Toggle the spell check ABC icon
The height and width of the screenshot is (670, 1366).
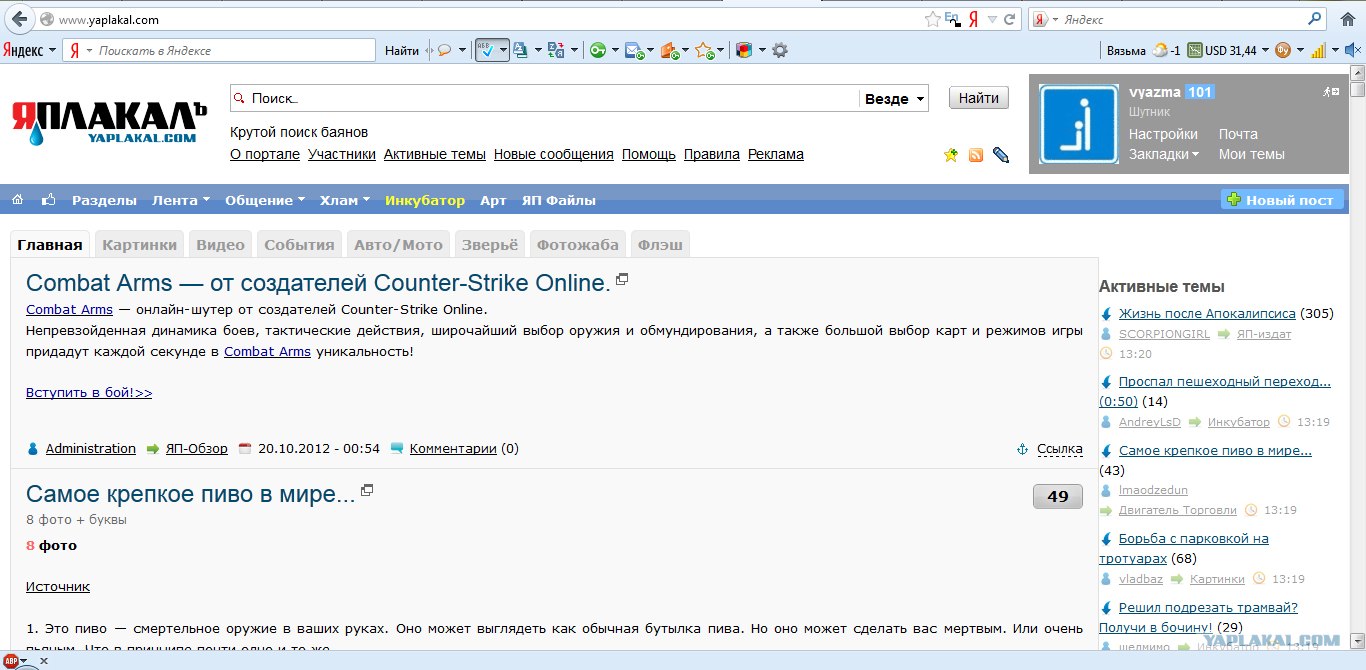point(486,50)
